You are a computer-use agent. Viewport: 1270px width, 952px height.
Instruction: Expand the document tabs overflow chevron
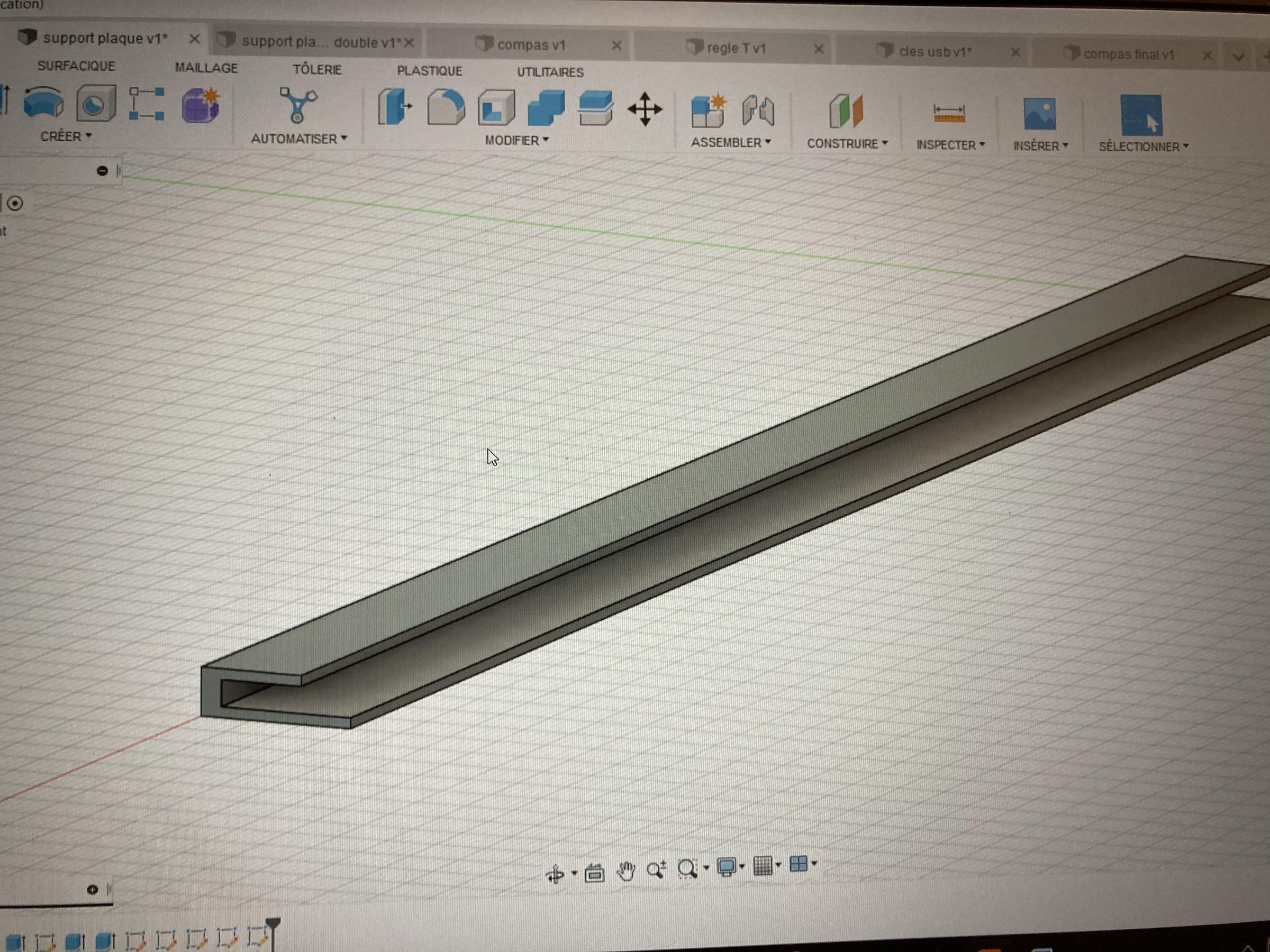click(1238, 57)
